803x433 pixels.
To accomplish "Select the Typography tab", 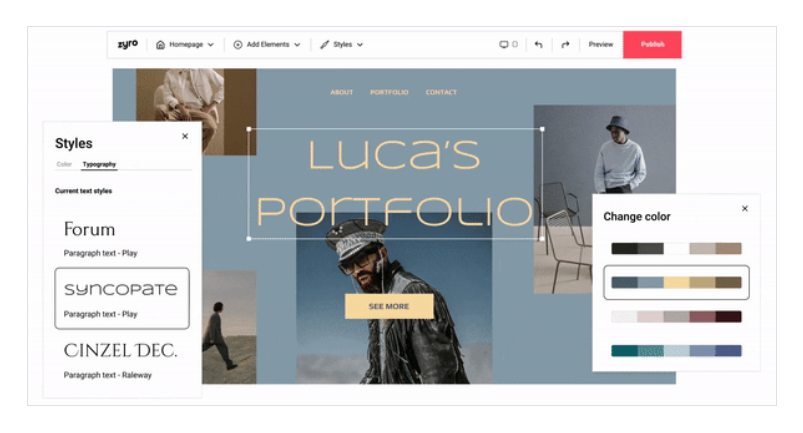I will 99,164.
